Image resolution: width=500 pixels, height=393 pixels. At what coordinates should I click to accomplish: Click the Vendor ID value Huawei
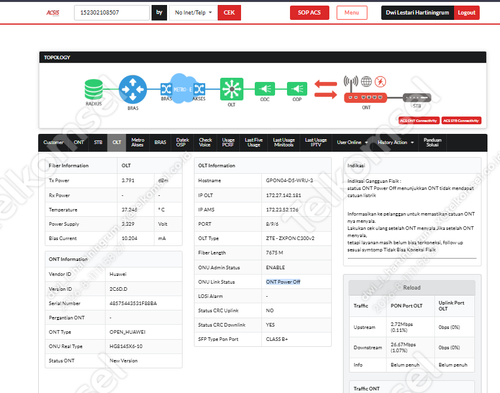(118, 274)
